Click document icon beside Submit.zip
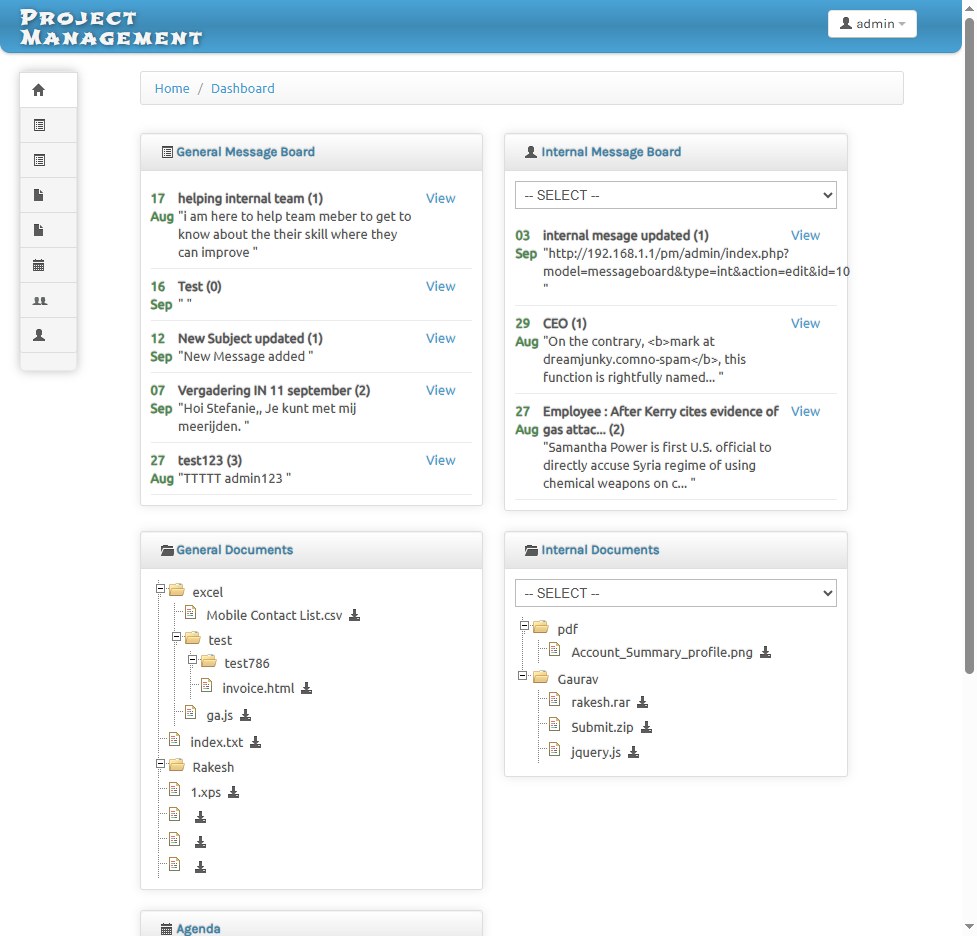This screenshot has height=936, width=977. click(554, 725)
